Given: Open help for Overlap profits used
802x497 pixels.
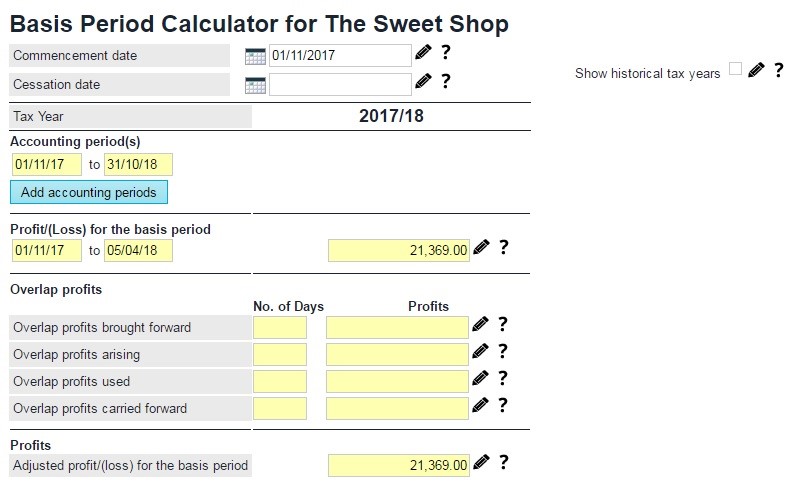Looking at the screenshot, I should tap(503, 378).
